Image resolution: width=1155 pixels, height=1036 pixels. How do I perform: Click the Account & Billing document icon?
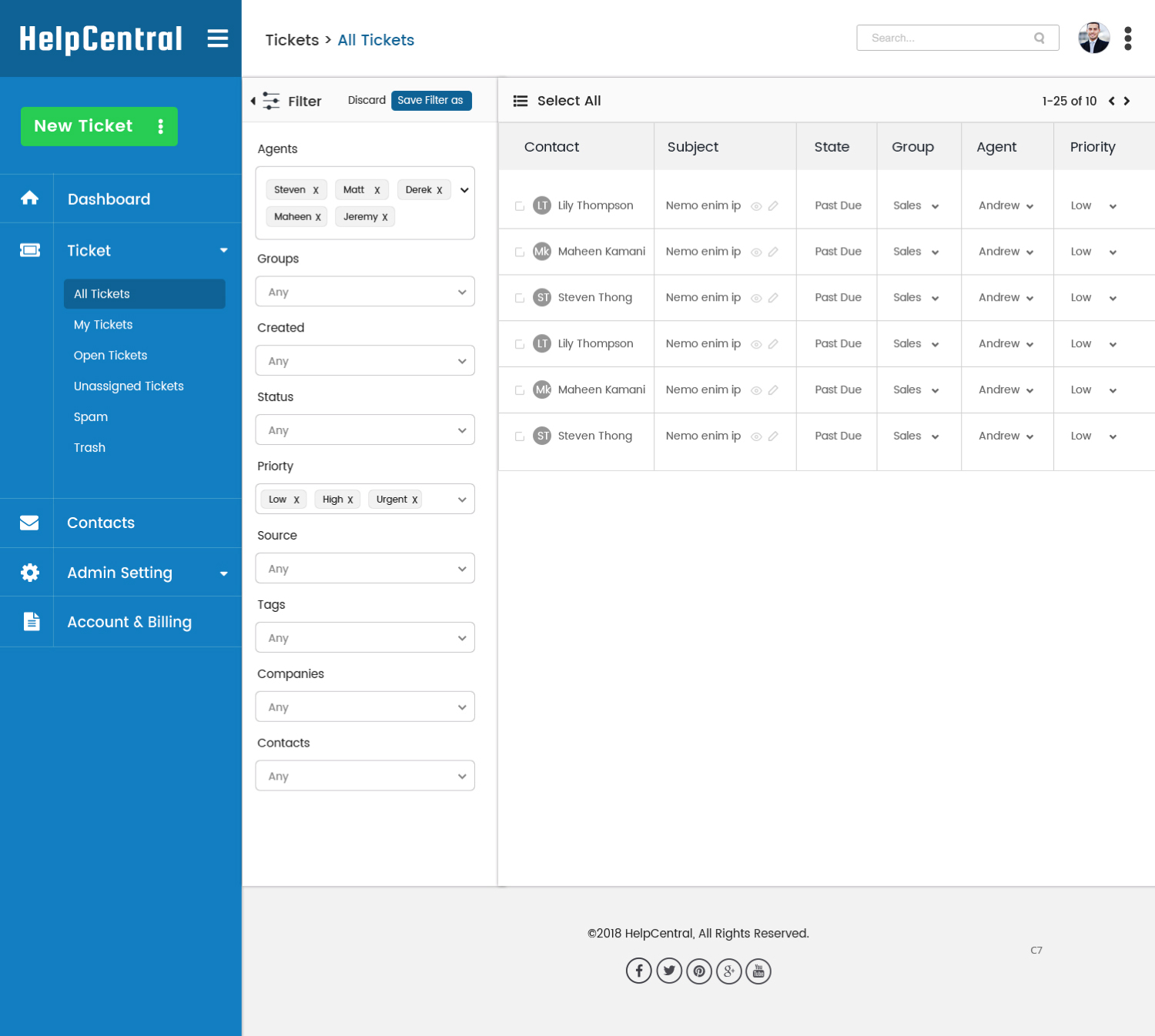(32, 621)
